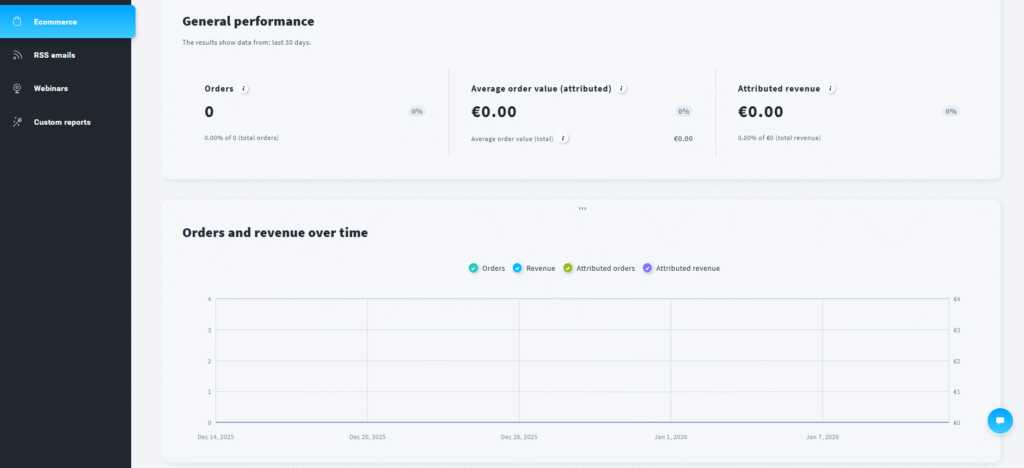Viewport: 1024px width, 468px height.
Task: Click the Jan 7, 2026 axis label
Action: [822, 437]
